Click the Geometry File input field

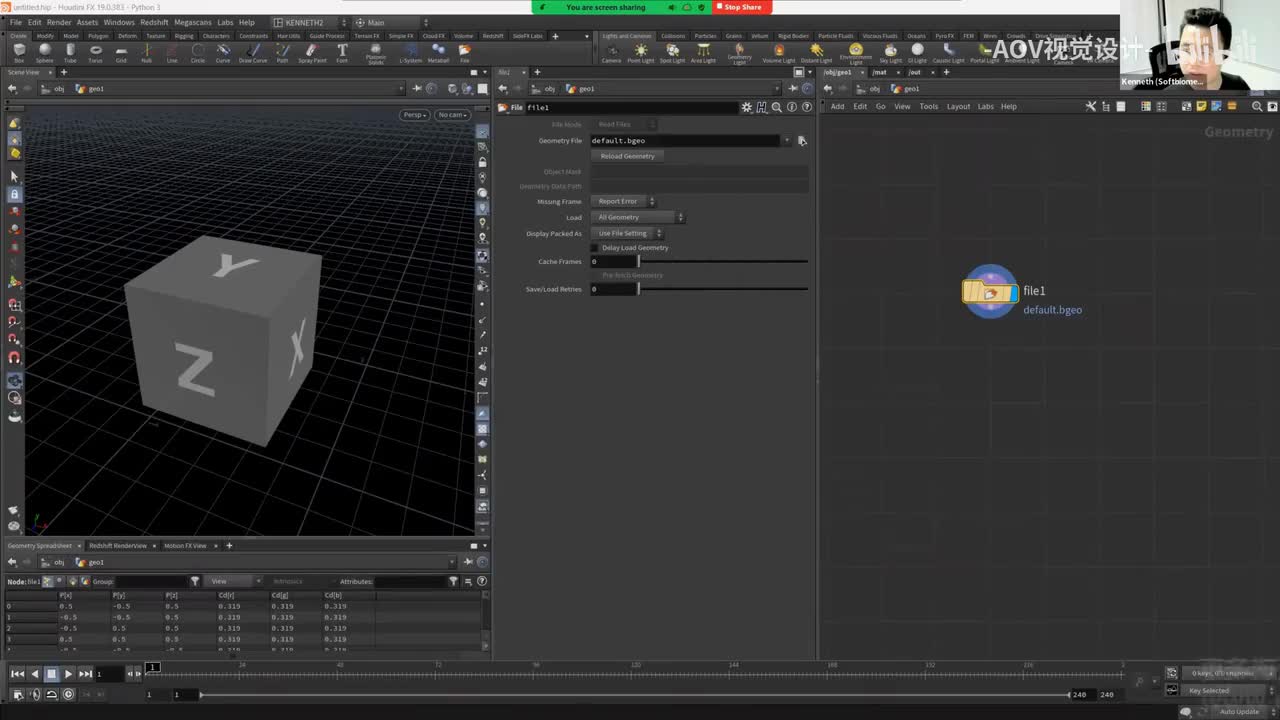click(x=685, y=141)
